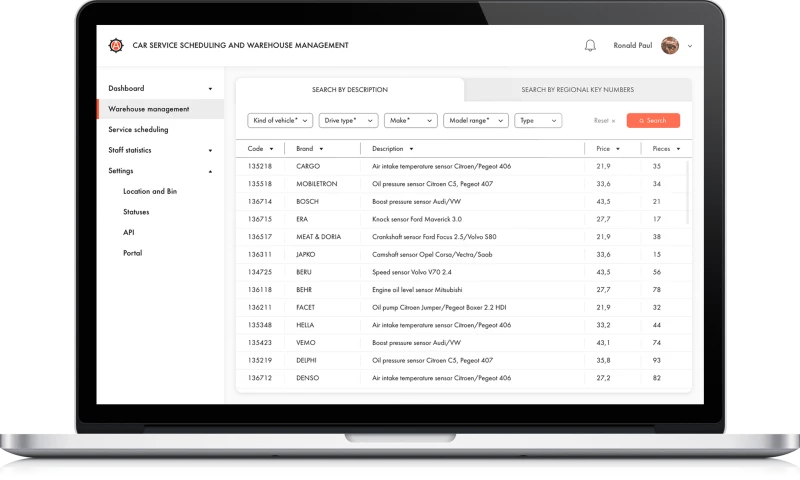Image resolution: width=800 pixels, height=480 pixels.
Task: Open Drive type dropdown
Action: point(348,120)
